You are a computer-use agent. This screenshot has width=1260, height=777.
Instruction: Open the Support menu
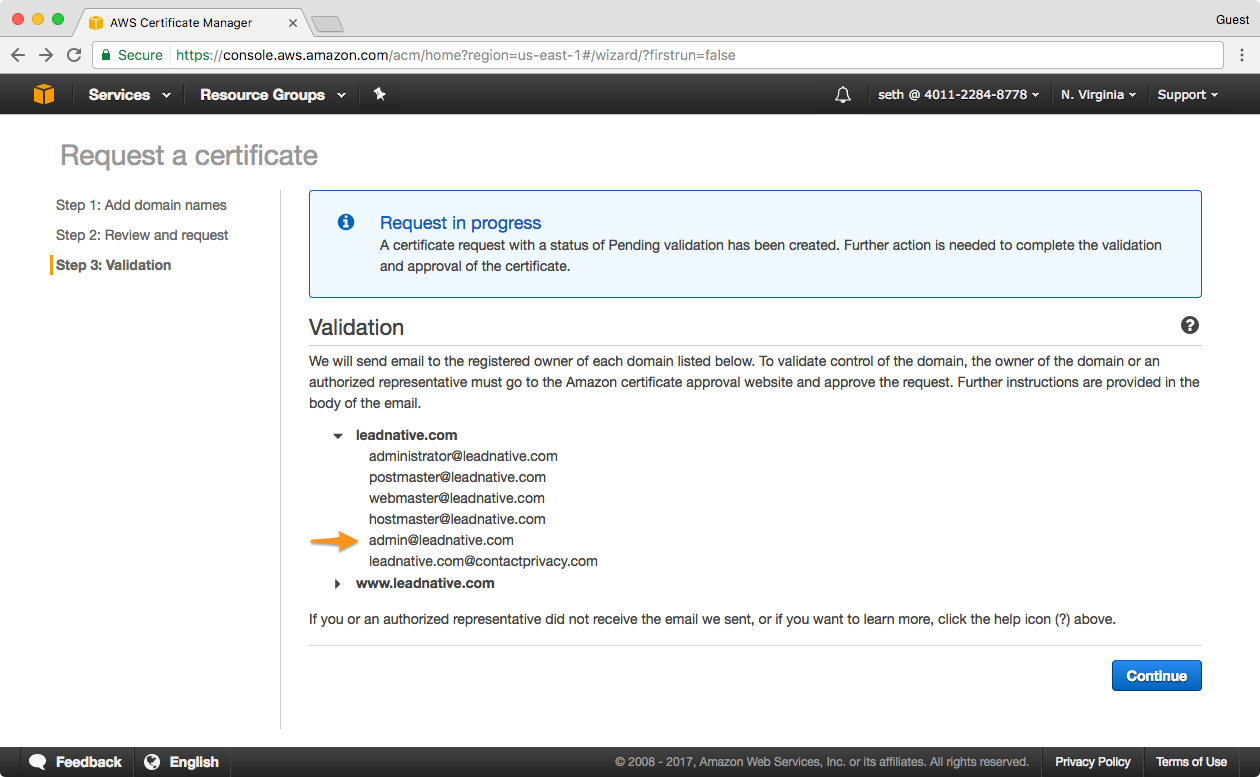(x=1187, y=95)
